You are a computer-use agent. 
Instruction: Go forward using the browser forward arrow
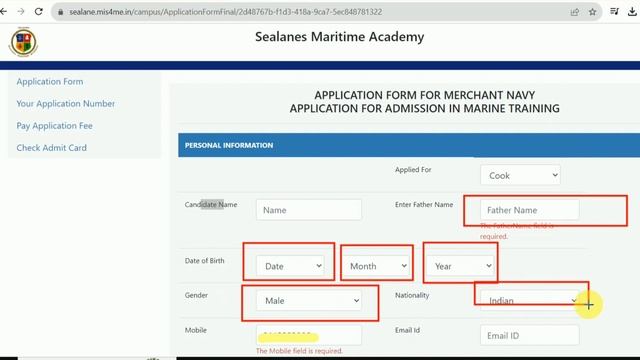coord(21,11)
